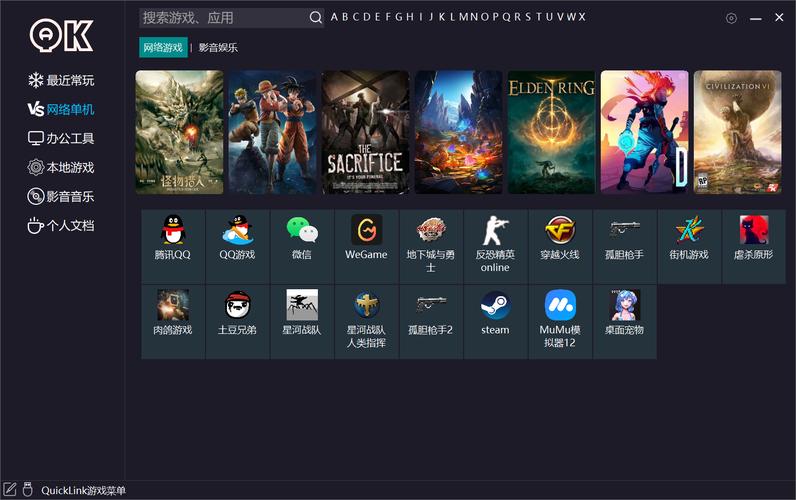This screenshot has width=796, height=500.
Task: Open the 星河战队 icon
Action: [x=302, y=305]
